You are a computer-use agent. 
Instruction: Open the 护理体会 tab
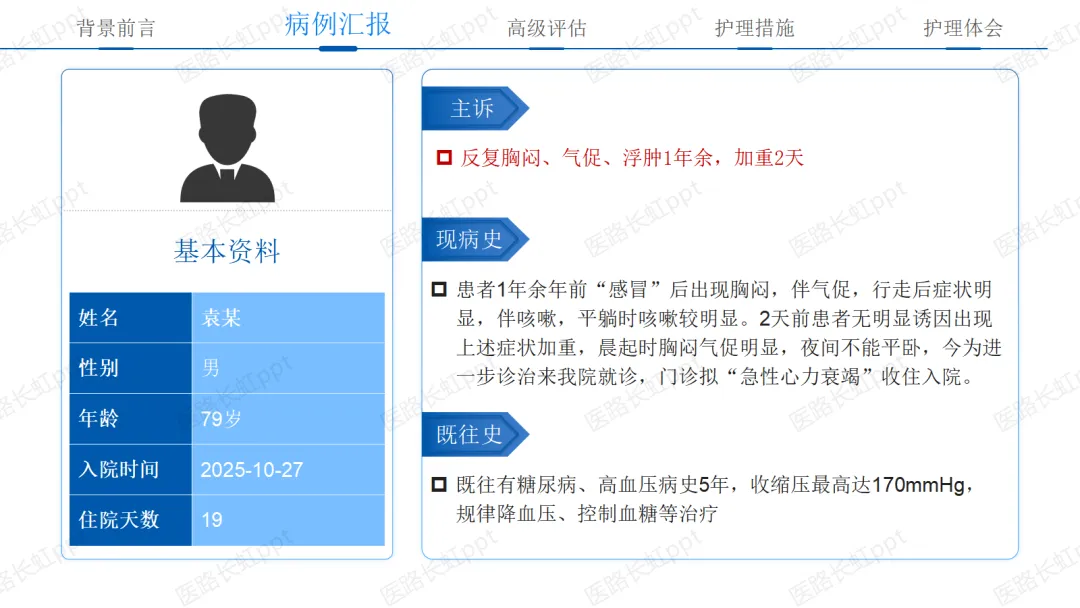pos(963,28)
